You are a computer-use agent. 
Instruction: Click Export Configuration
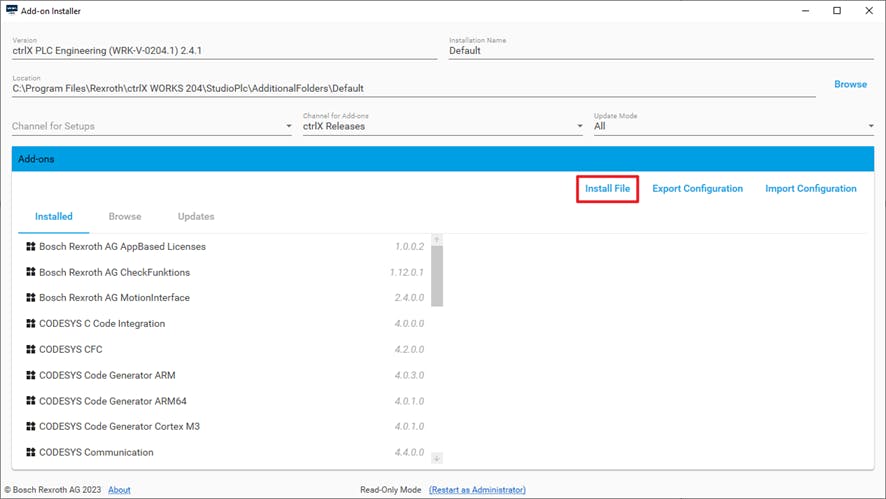tap(697, 188)
